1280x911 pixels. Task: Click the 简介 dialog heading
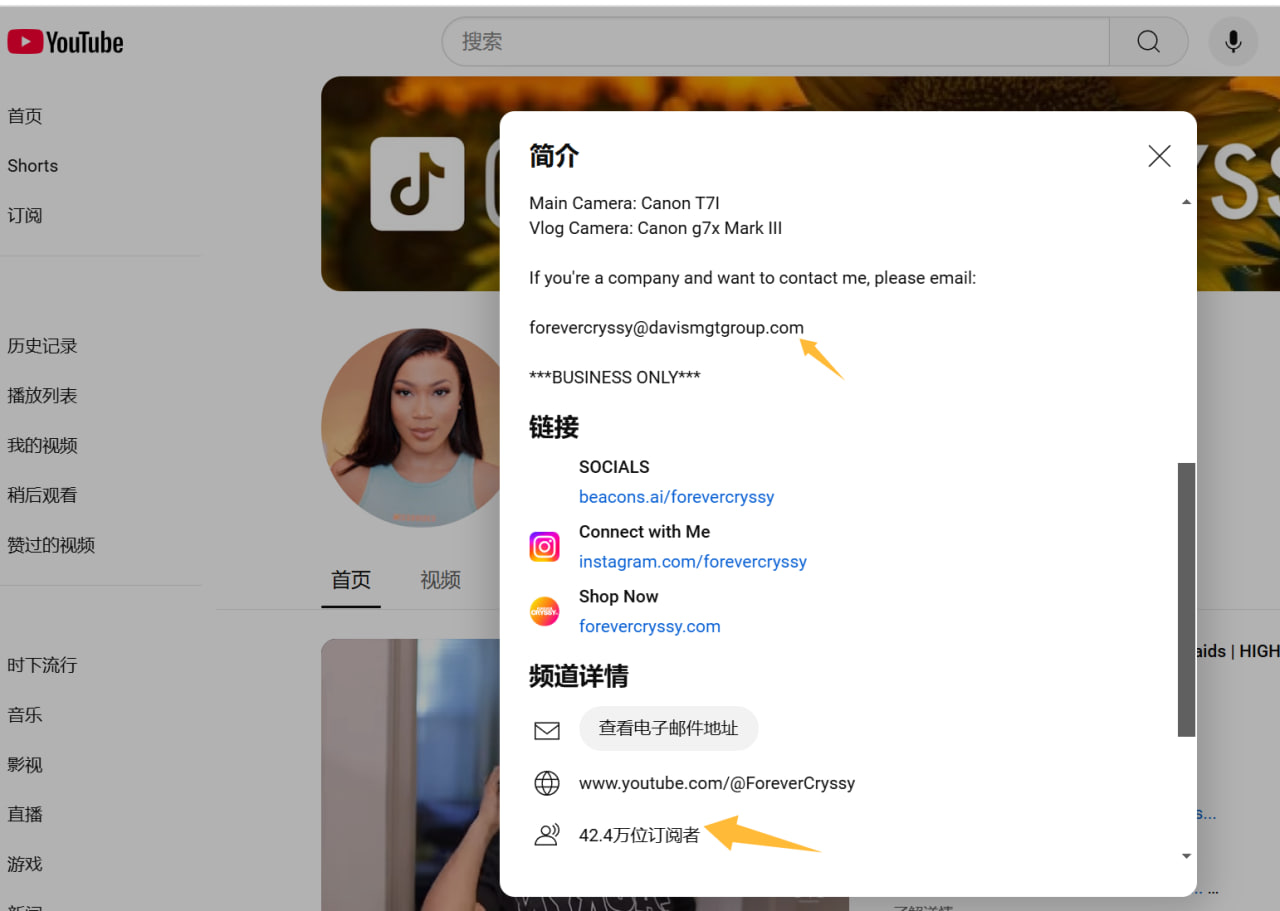554,156
